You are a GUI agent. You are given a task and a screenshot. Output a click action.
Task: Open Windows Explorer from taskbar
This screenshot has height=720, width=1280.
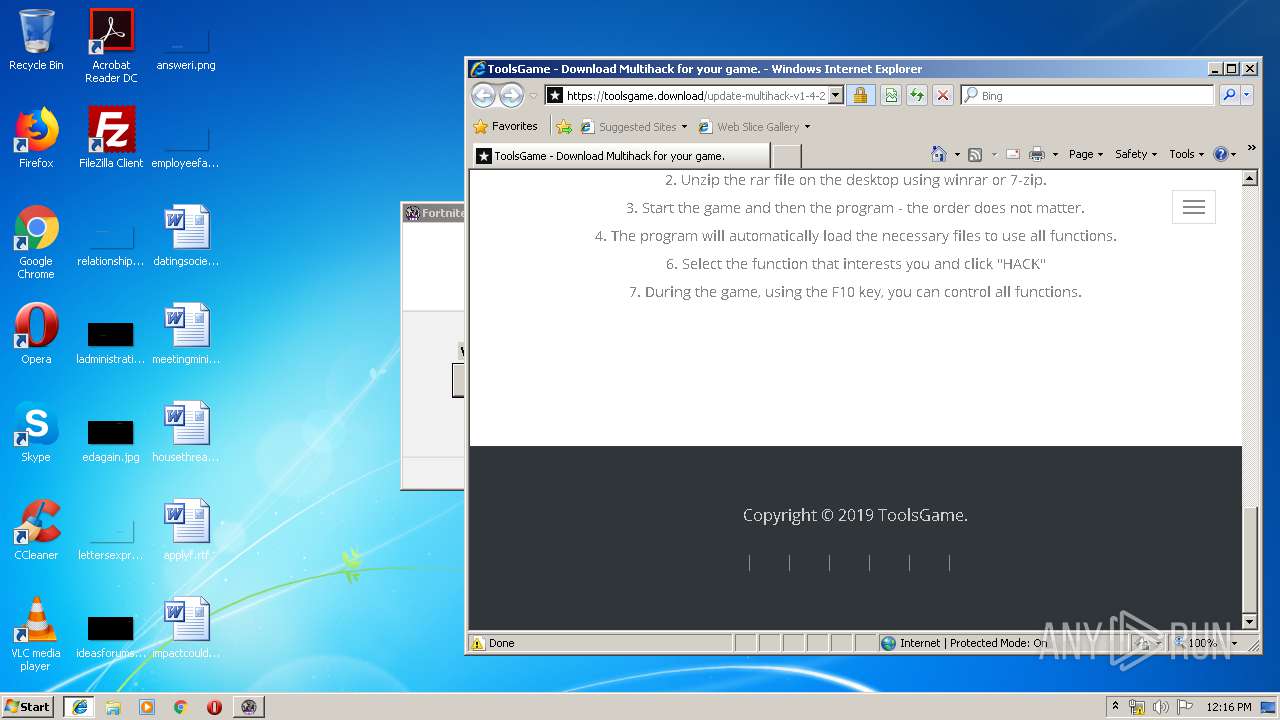(113, 706)
